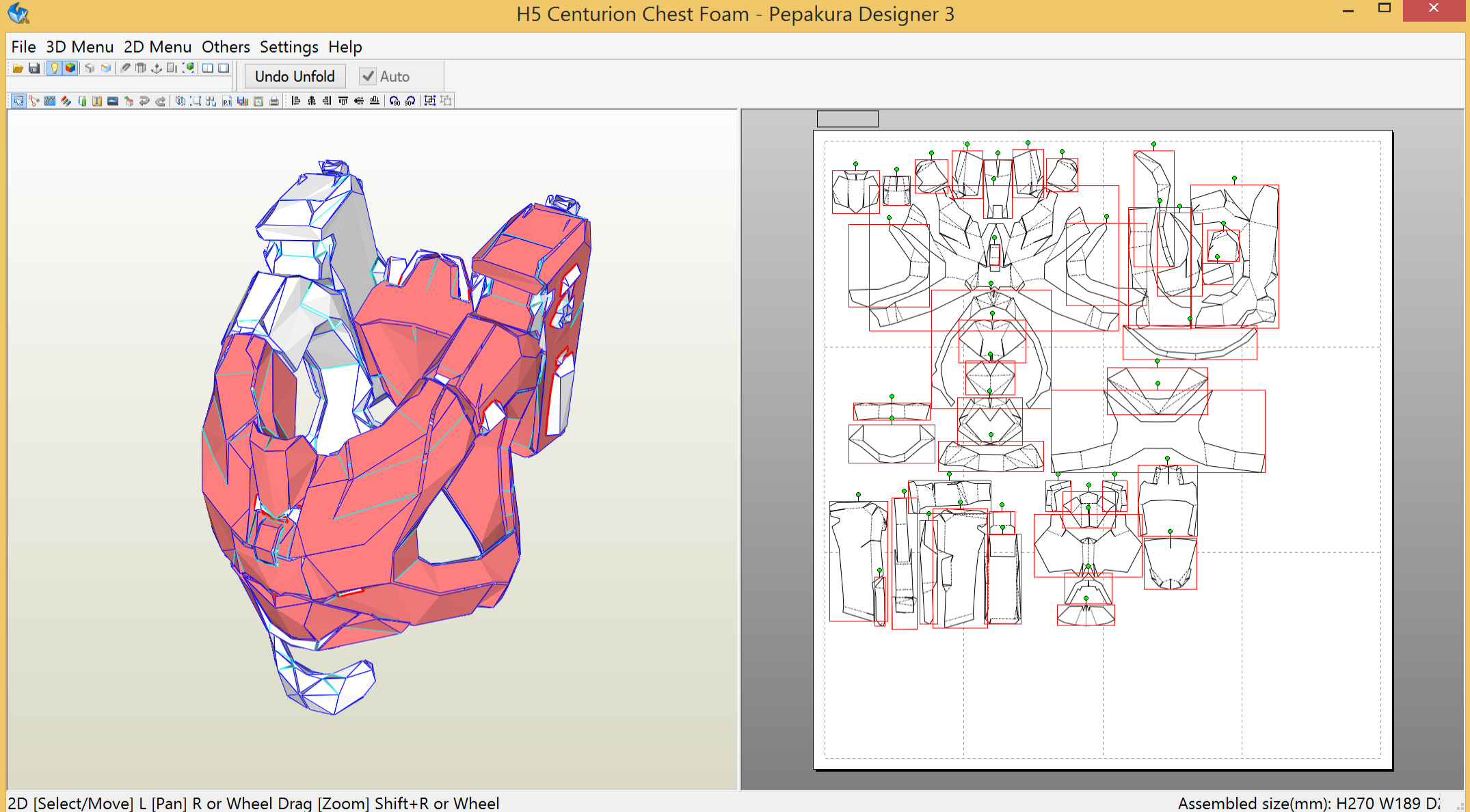Click the rotate 90 counterclockwise icon
This screenshot has height=812, width=1470.
click(395, 101)
